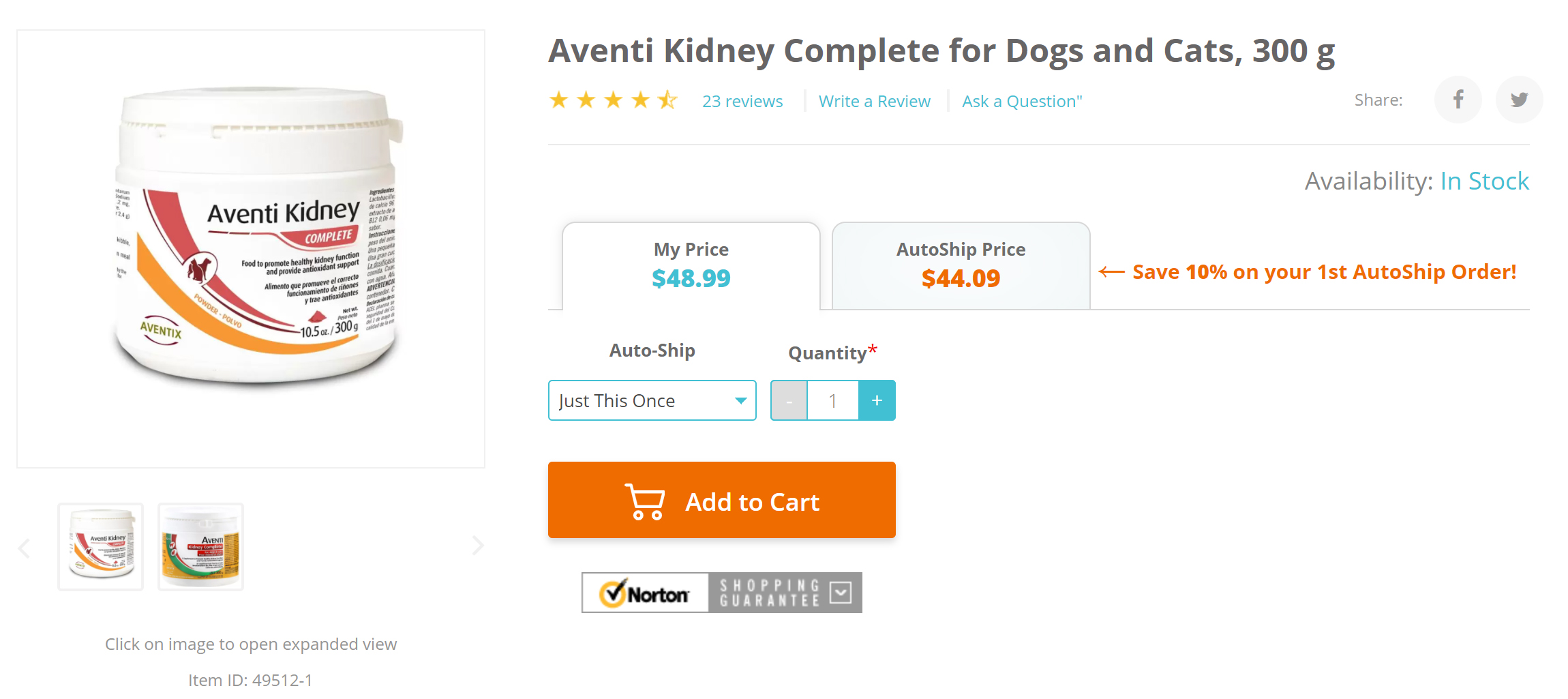Image resolution: width=1568 pixels, height=699 pixels.
Task: Select the second product label thumbnail
Action: pyautogui.click(x=200, y=547)
